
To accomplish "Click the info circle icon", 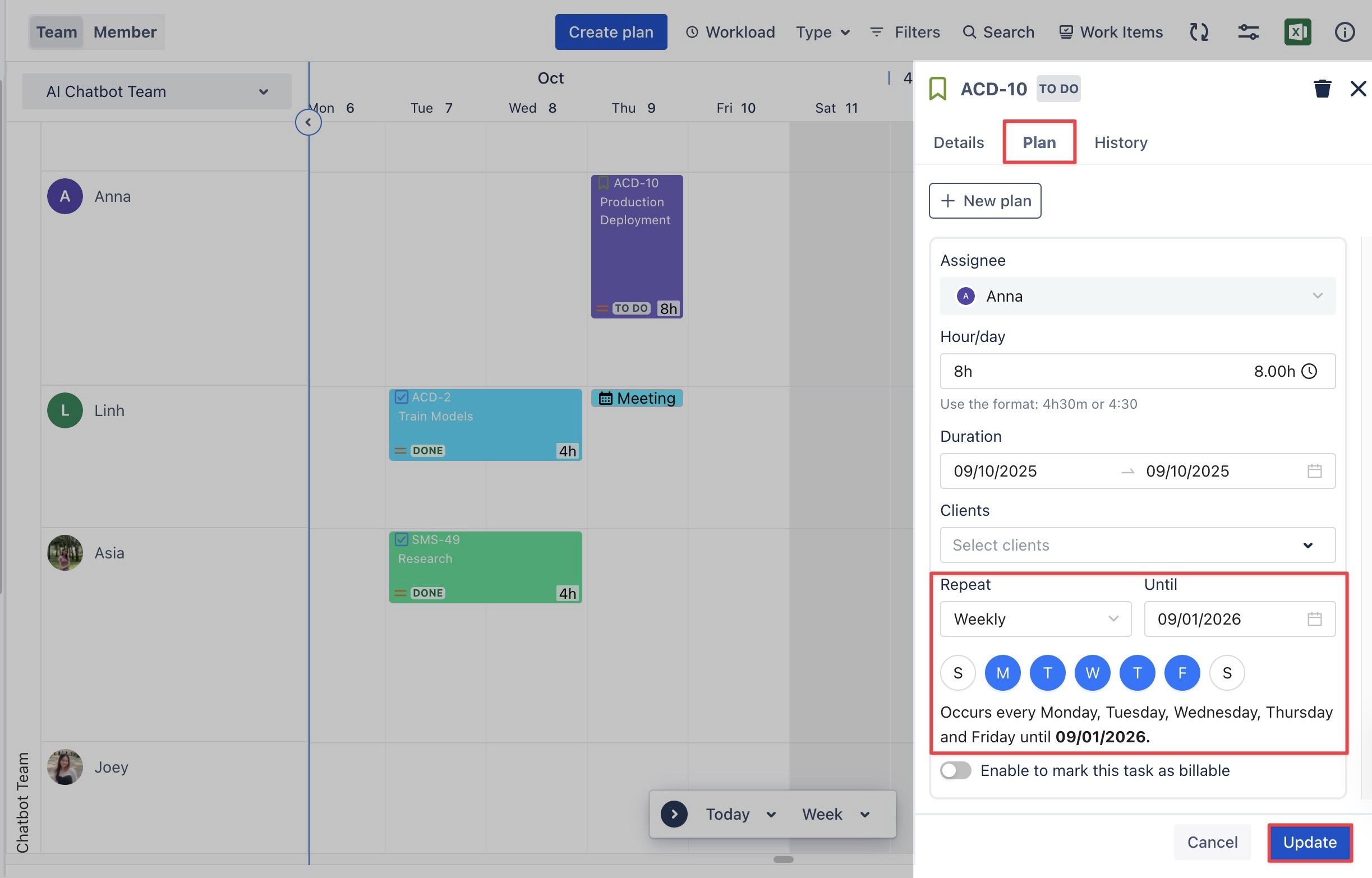I will click(x=1344, y=32).
